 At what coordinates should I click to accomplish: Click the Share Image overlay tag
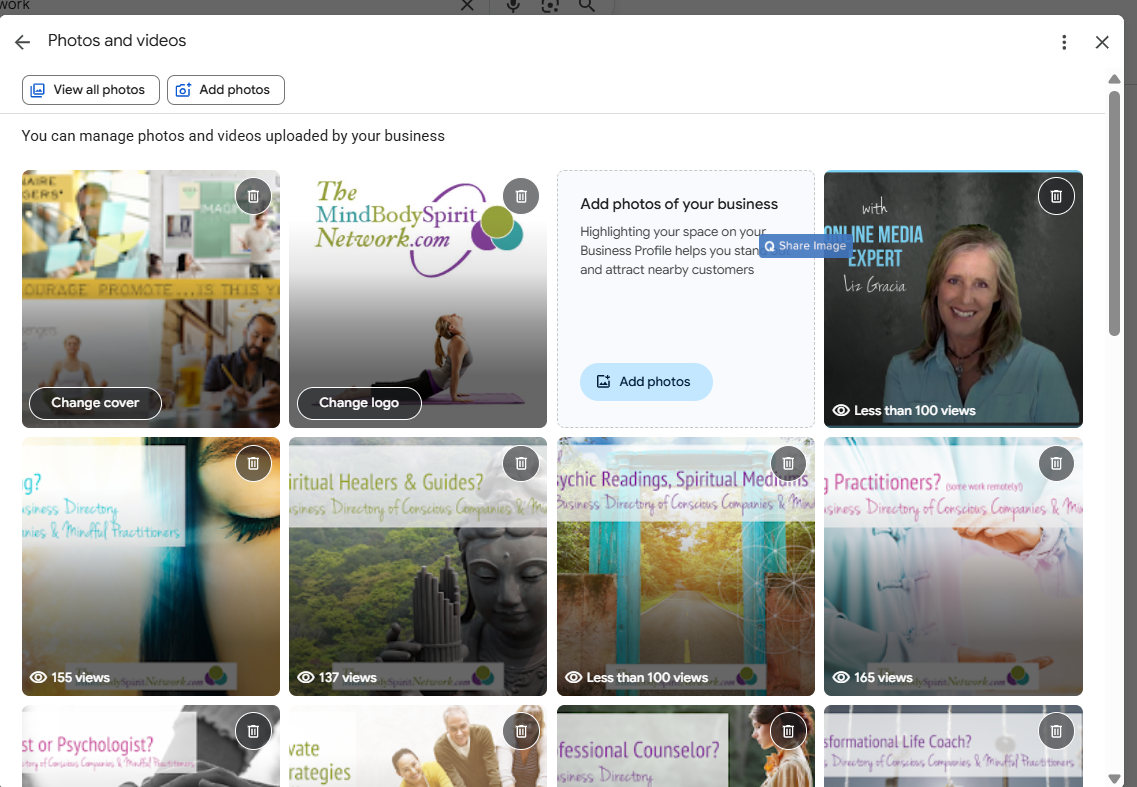pos(806,246)
